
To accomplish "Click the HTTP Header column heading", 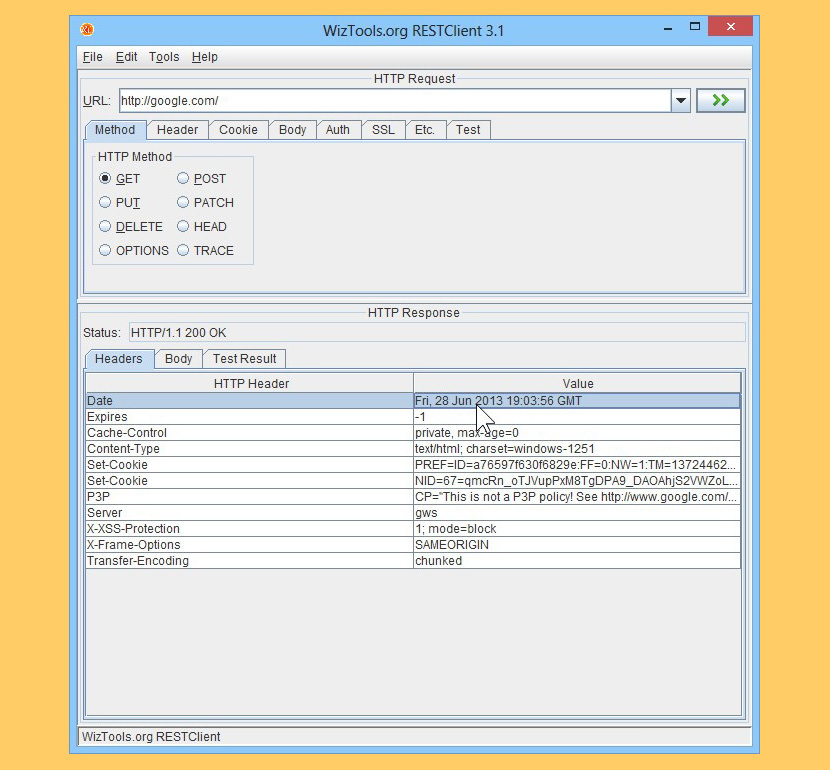I will [250, 383].
